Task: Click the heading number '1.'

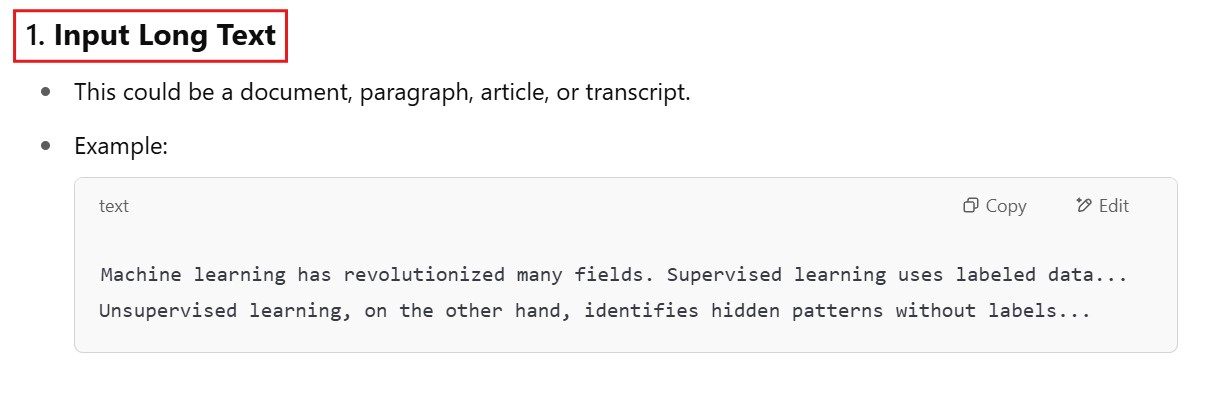Action: (36, 36)
